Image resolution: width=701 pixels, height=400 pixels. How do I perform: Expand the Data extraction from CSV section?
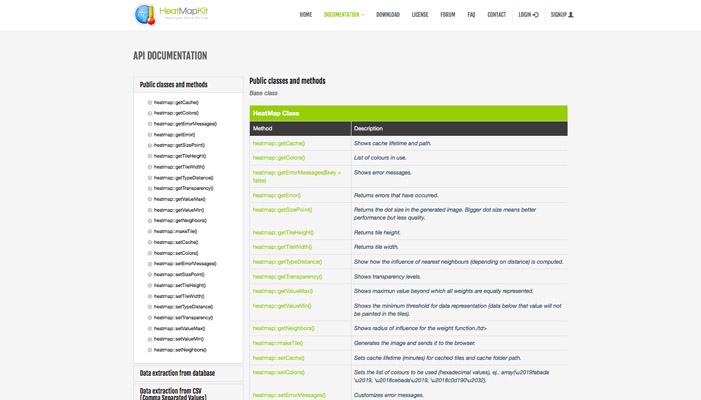pyautogui.click(x=188, y=393)
